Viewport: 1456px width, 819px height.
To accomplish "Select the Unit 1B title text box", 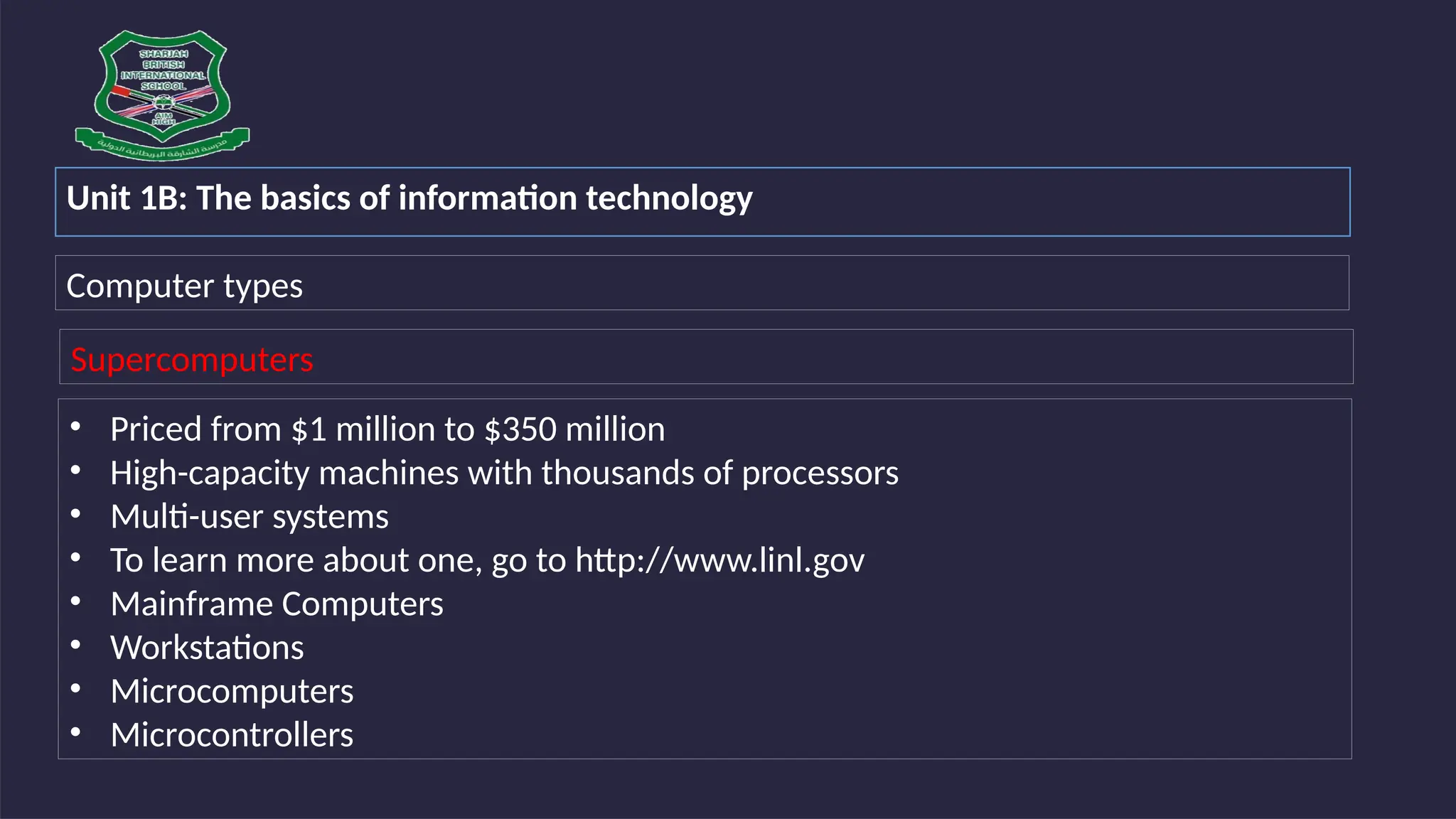I will 409,198.
